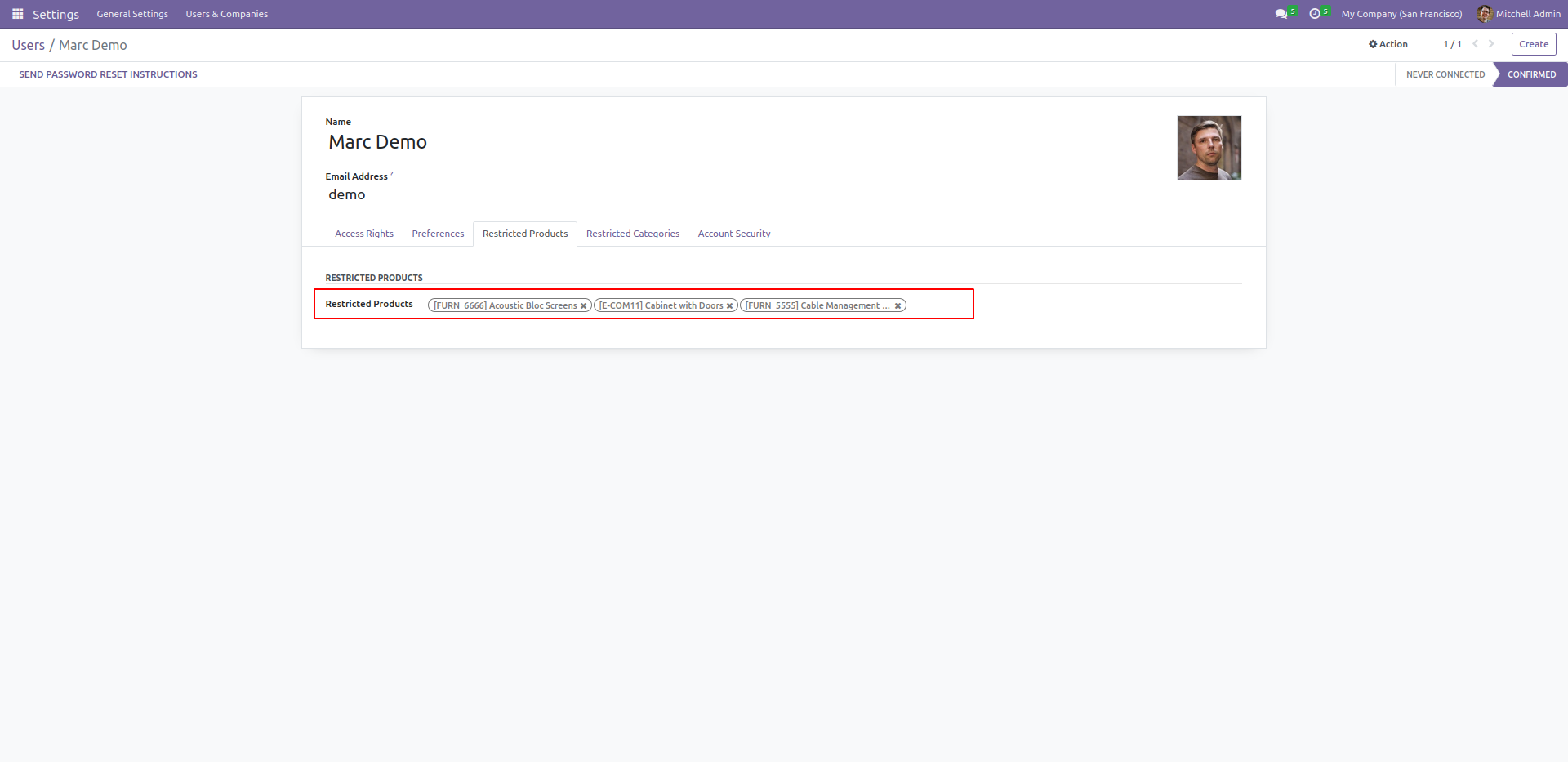The width and height of the screenshot is (1568, 762).
Task: Open the Mitchell Admin user menu
Action: coord(1519,14)
